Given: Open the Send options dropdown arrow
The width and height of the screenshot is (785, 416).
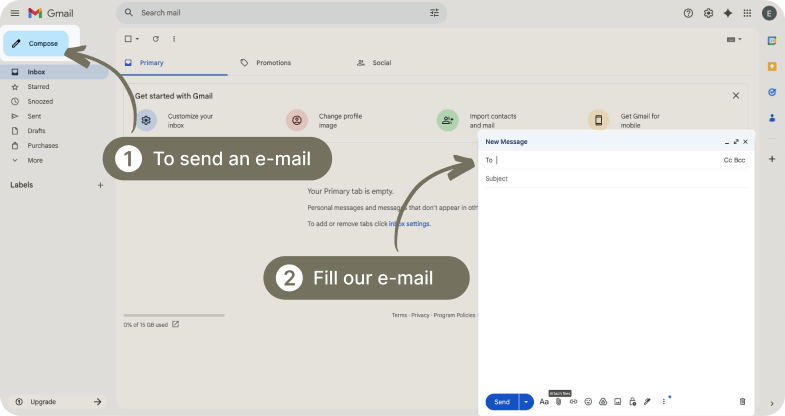Looking at the screenshot, I should click(x=526, y=402).
